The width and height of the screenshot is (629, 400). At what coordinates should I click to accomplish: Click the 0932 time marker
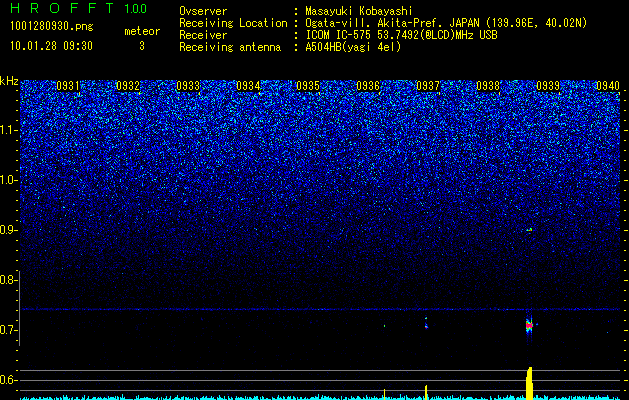pos(128,86)
